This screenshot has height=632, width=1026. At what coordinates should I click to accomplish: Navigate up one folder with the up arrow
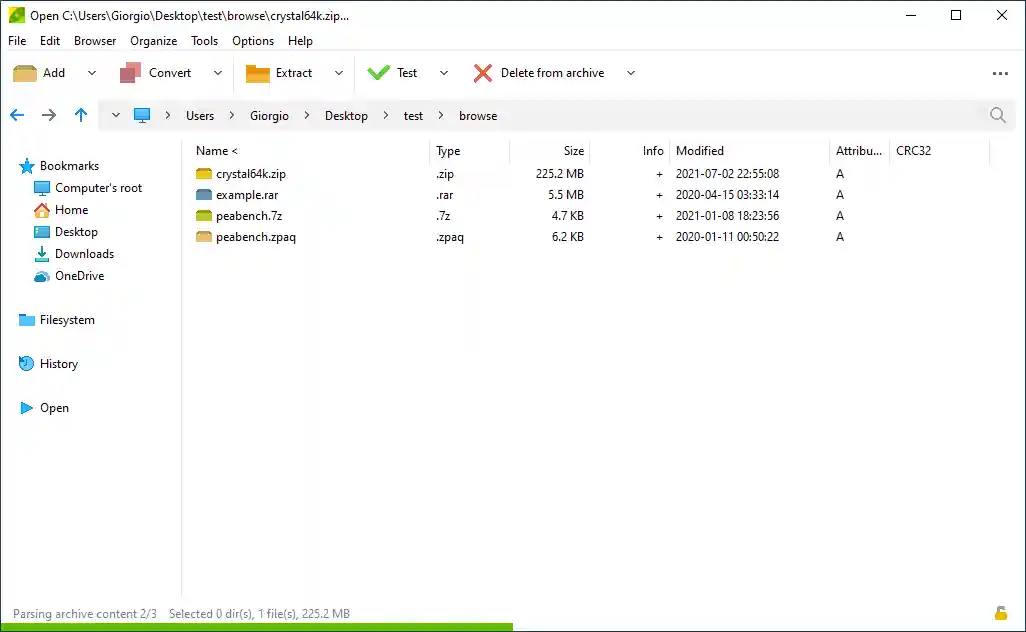tap(81, 115)
